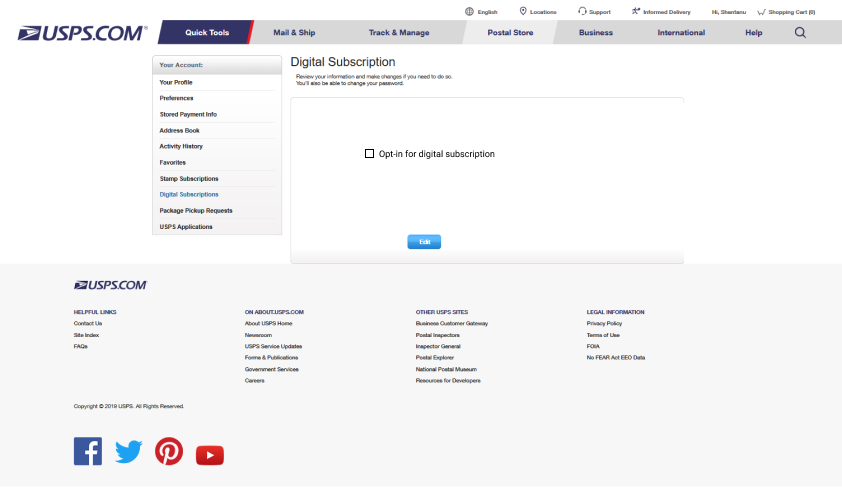This screenshot has width=842, height=491.
Task: Click Resources for Developers link
Action: [x=448, y=381]
